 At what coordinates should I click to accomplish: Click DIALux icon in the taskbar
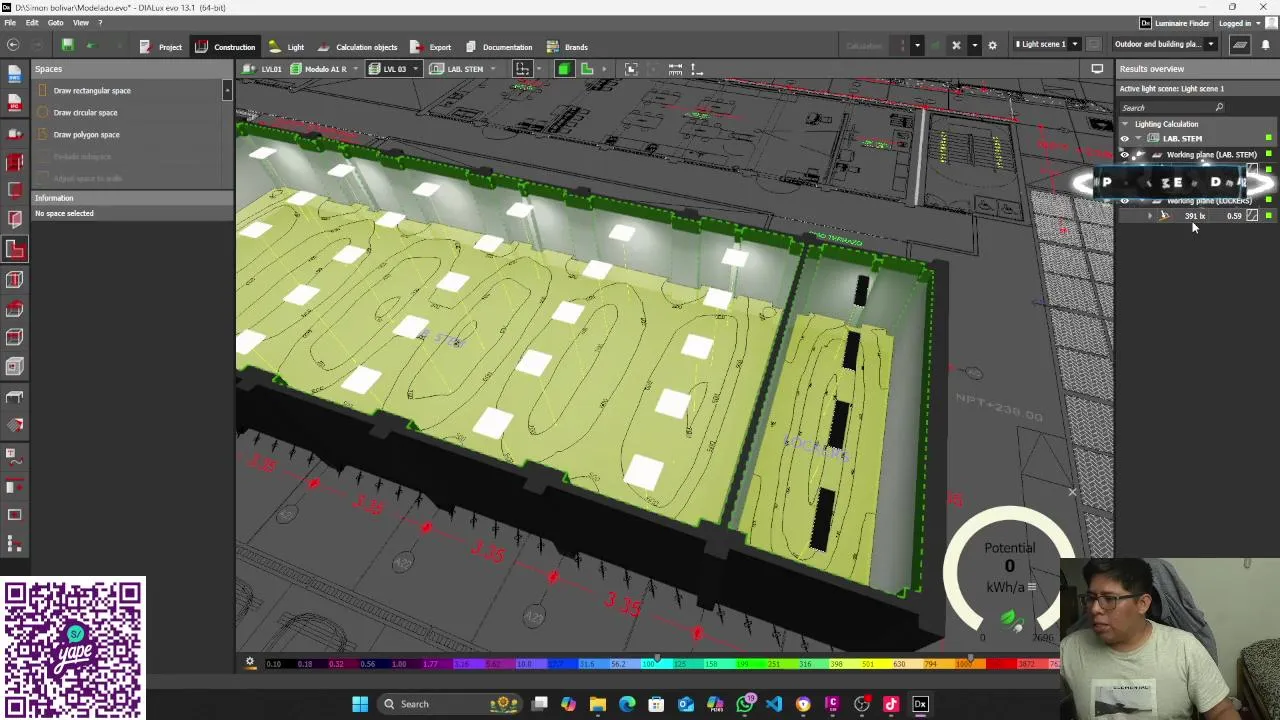[920, 704]
